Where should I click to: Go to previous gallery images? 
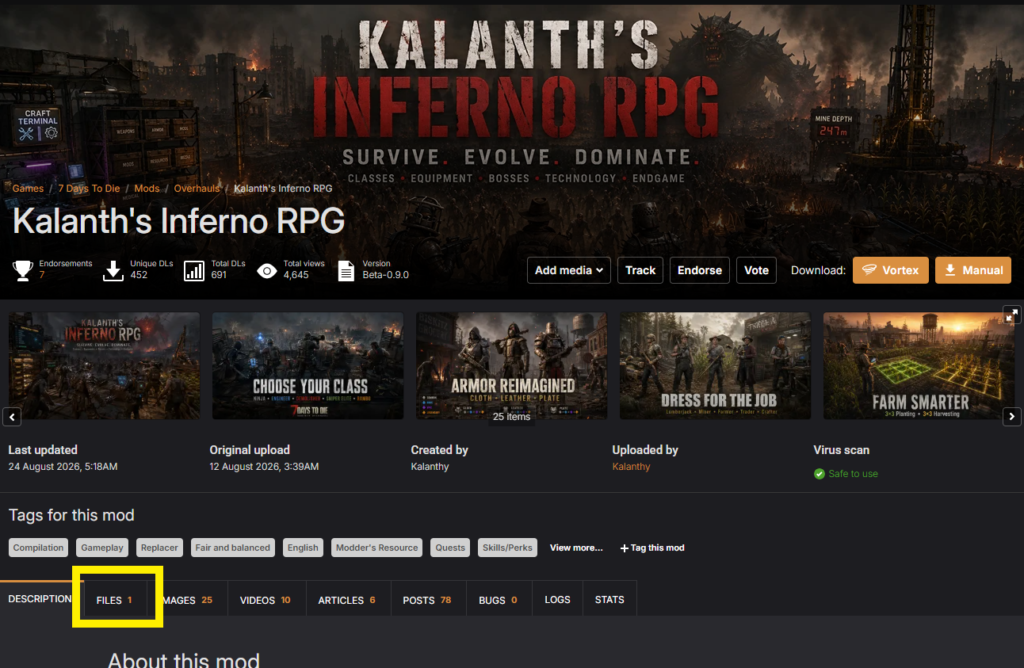click(x=12, y=417)
